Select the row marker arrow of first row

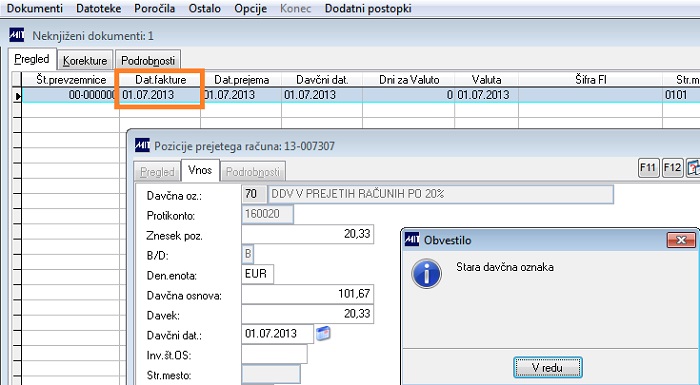pyautogui.click(x=17, y=96)
